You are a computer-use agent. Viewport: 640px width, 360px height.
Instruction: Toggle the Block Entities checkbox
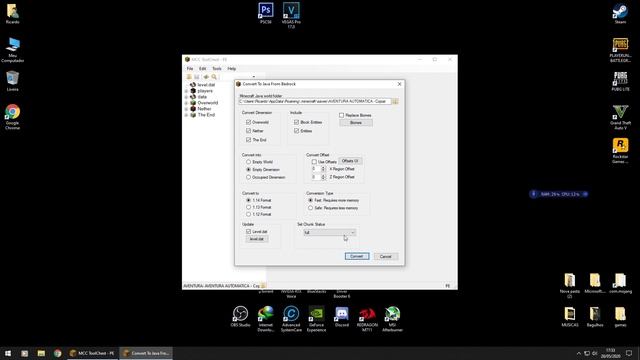[x=296, y=122]
